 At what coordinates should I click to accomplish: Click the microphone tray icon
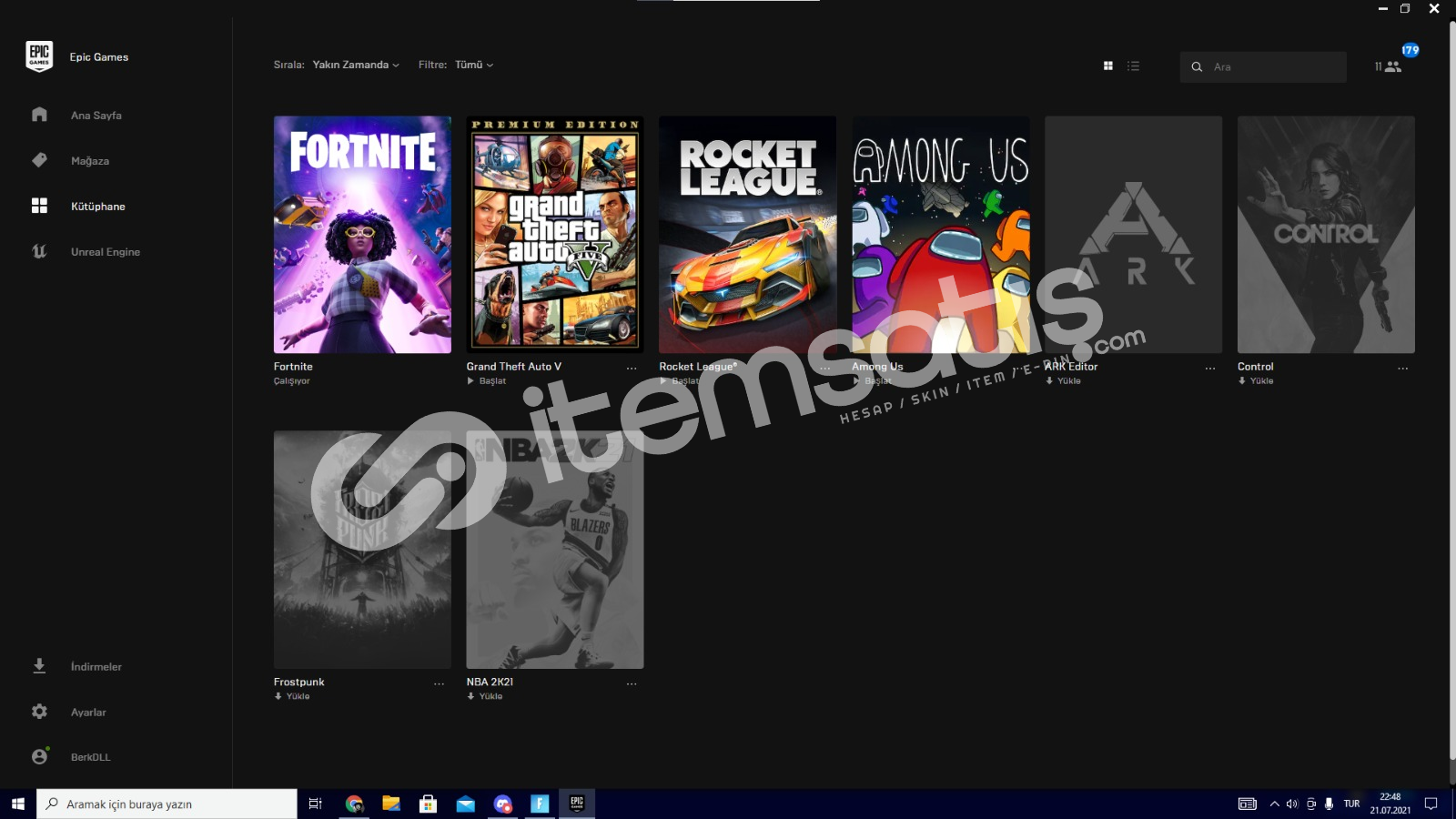1329,804
